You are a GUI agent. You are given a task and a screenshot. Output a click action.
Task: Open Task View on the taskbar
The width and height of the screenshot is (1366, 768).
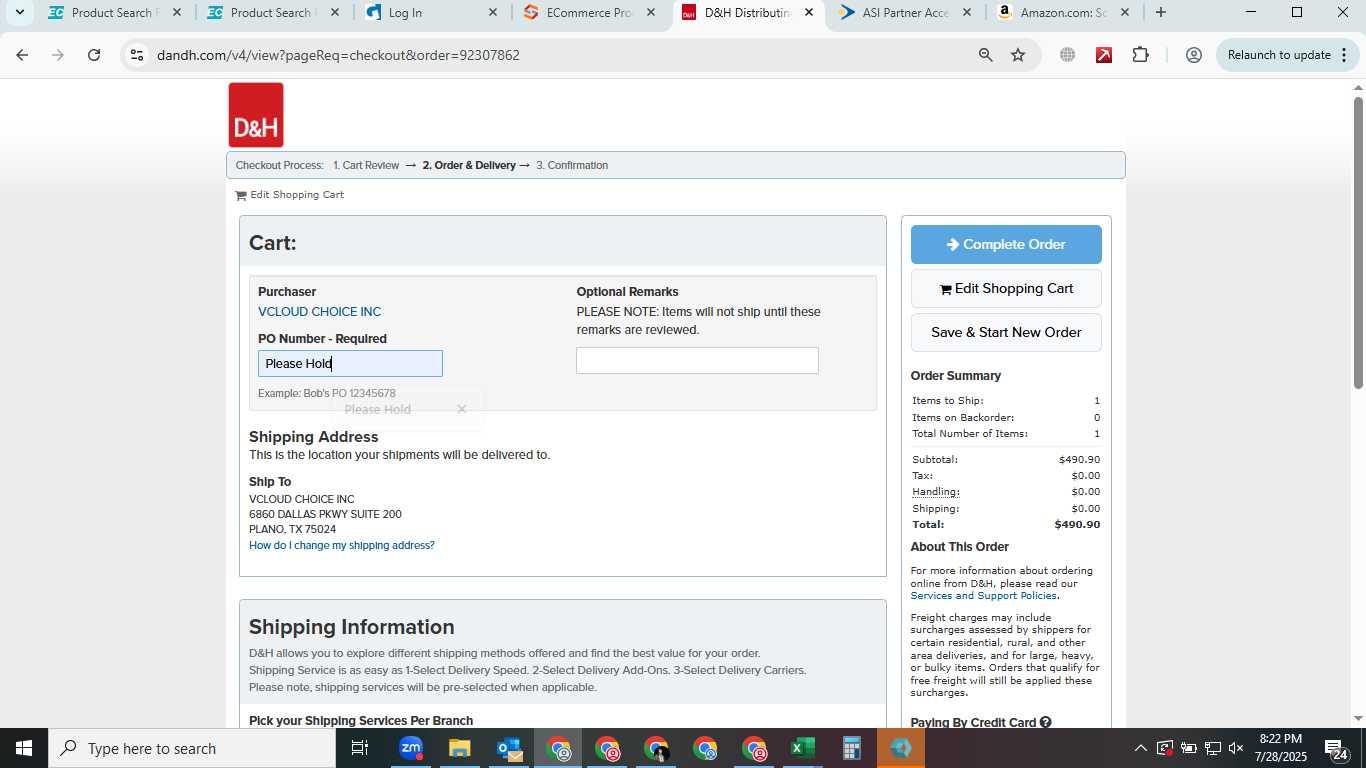(360, 748)
